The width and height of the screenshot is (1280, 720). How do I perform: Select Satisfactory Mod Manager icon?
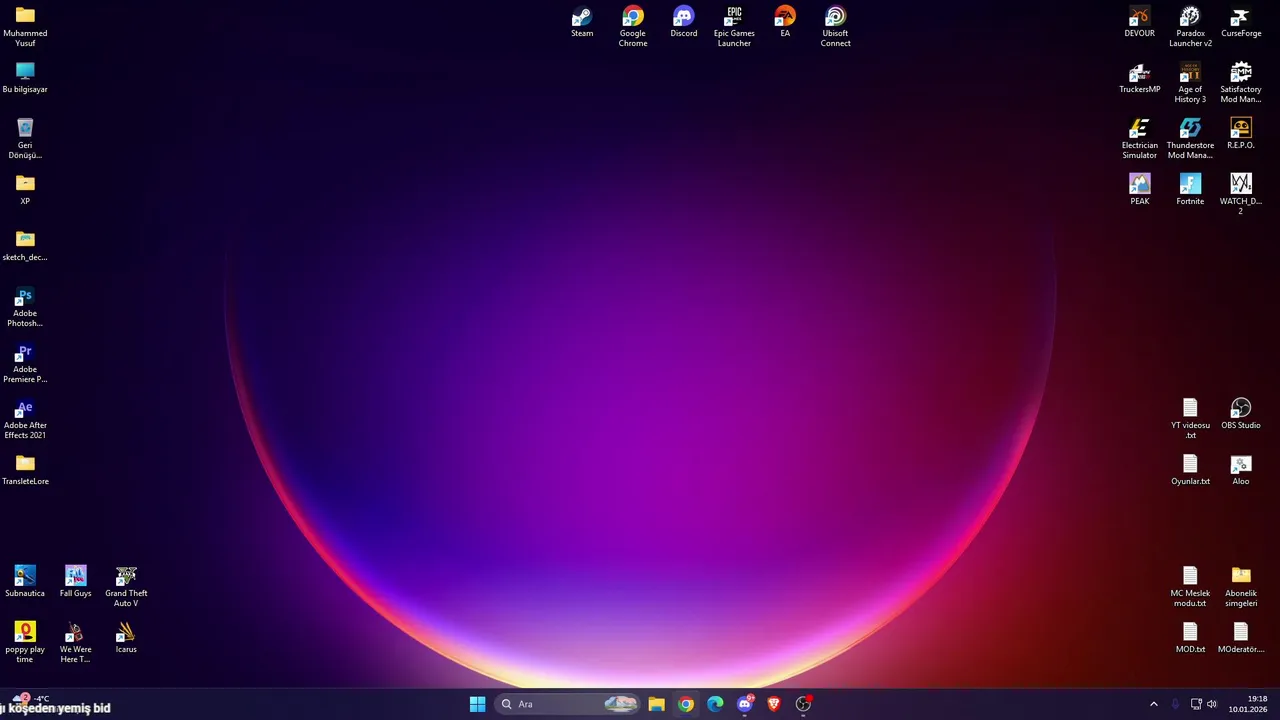1241,83
